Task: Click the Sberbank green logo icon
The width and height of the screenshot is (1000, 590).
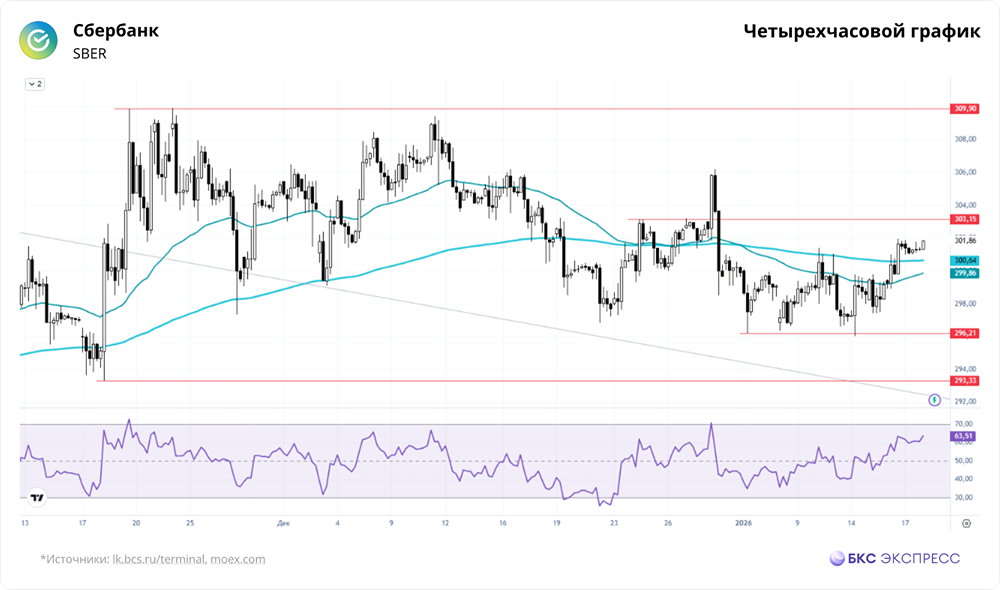Action: (38, 40)
